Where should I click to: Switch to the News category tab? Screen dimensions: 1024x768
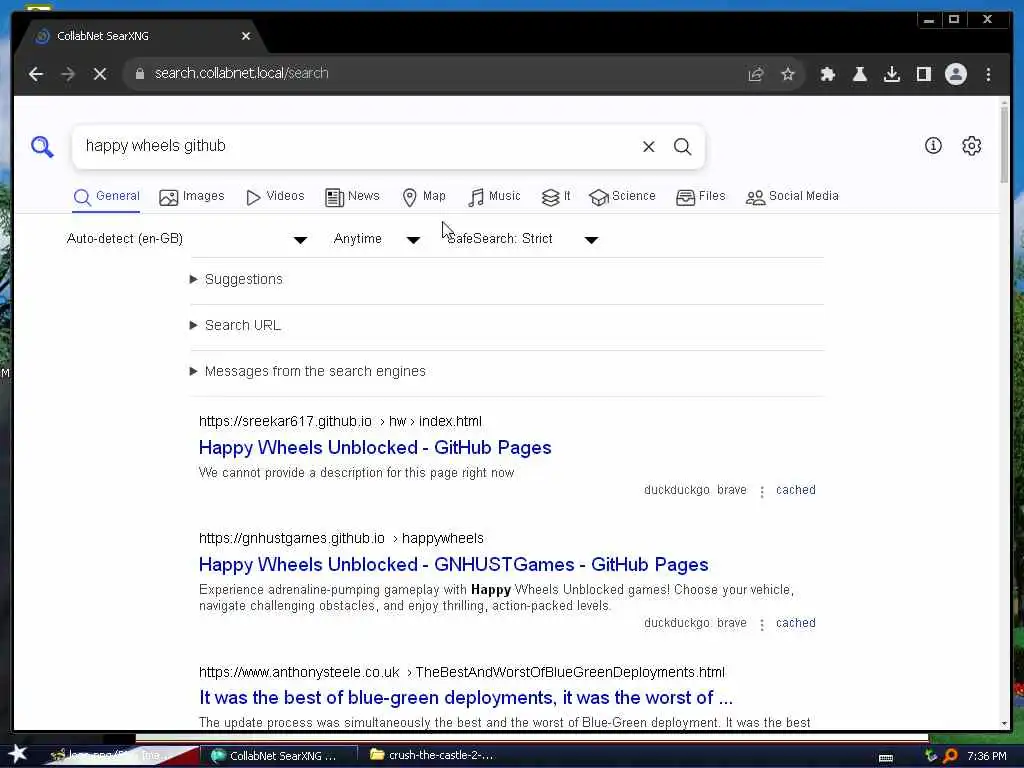[352, 197]
